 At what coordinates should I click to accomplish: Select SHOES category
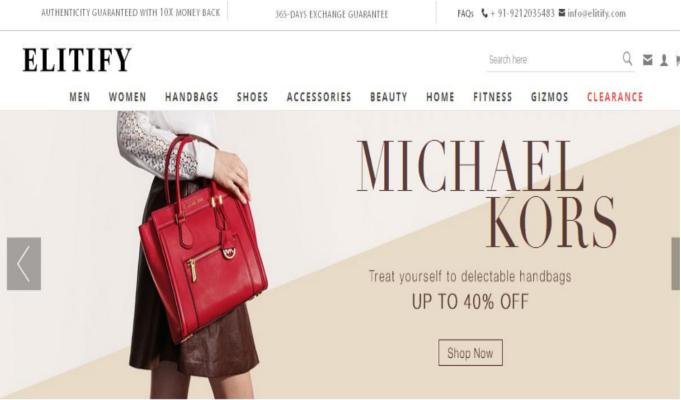[x=252, y=97]
